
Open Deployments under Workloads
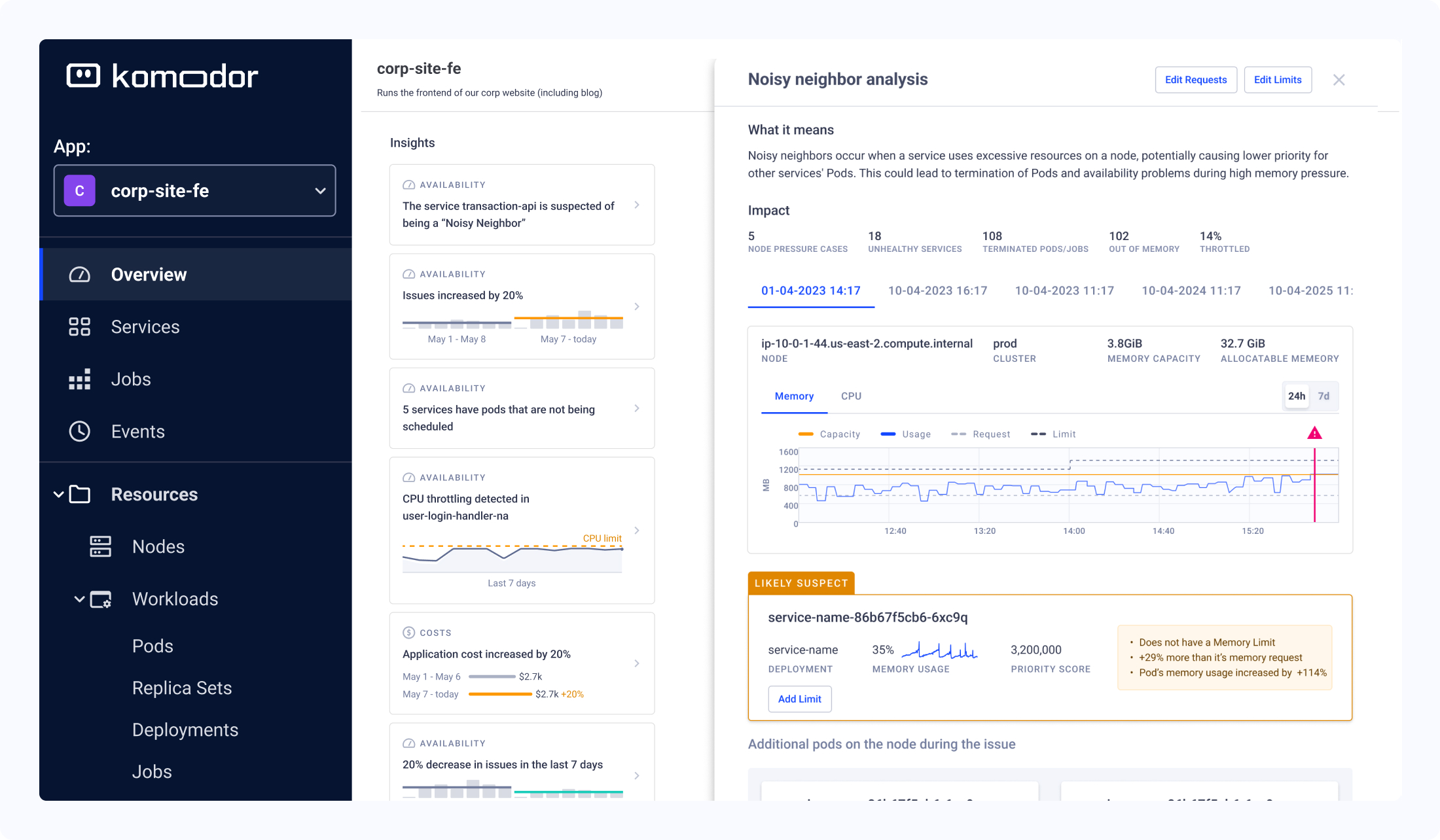(x=185, y=730)
